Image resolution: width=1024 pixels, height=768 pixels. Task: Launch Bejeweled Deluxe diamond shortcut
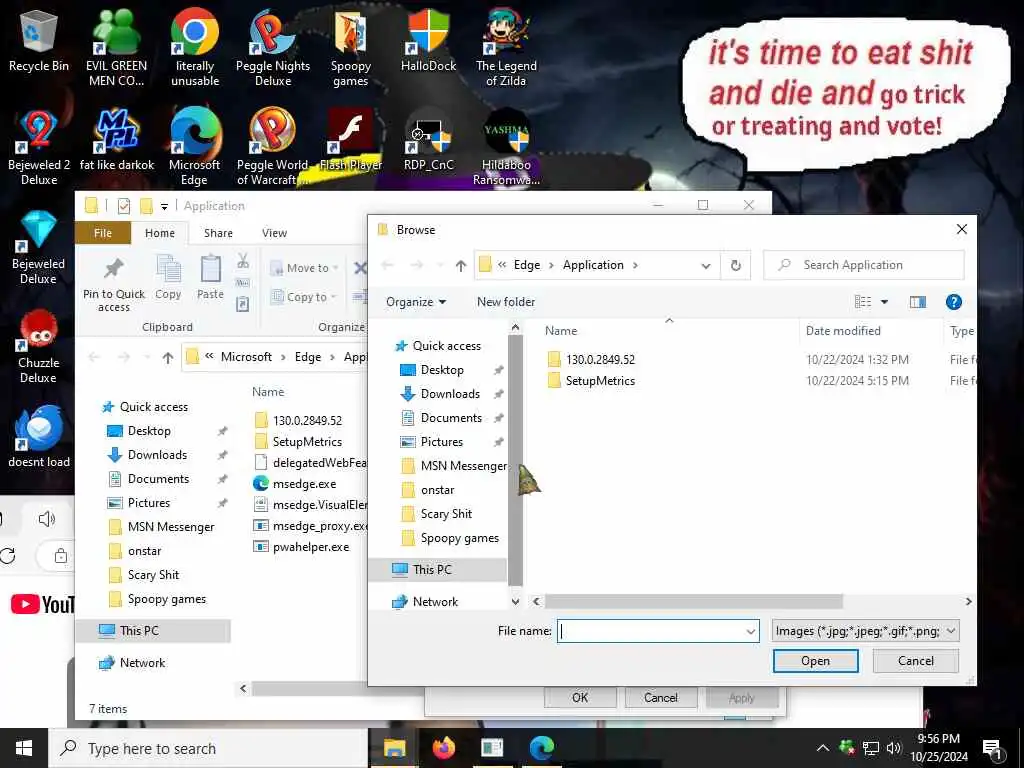[x=39, y=247]
